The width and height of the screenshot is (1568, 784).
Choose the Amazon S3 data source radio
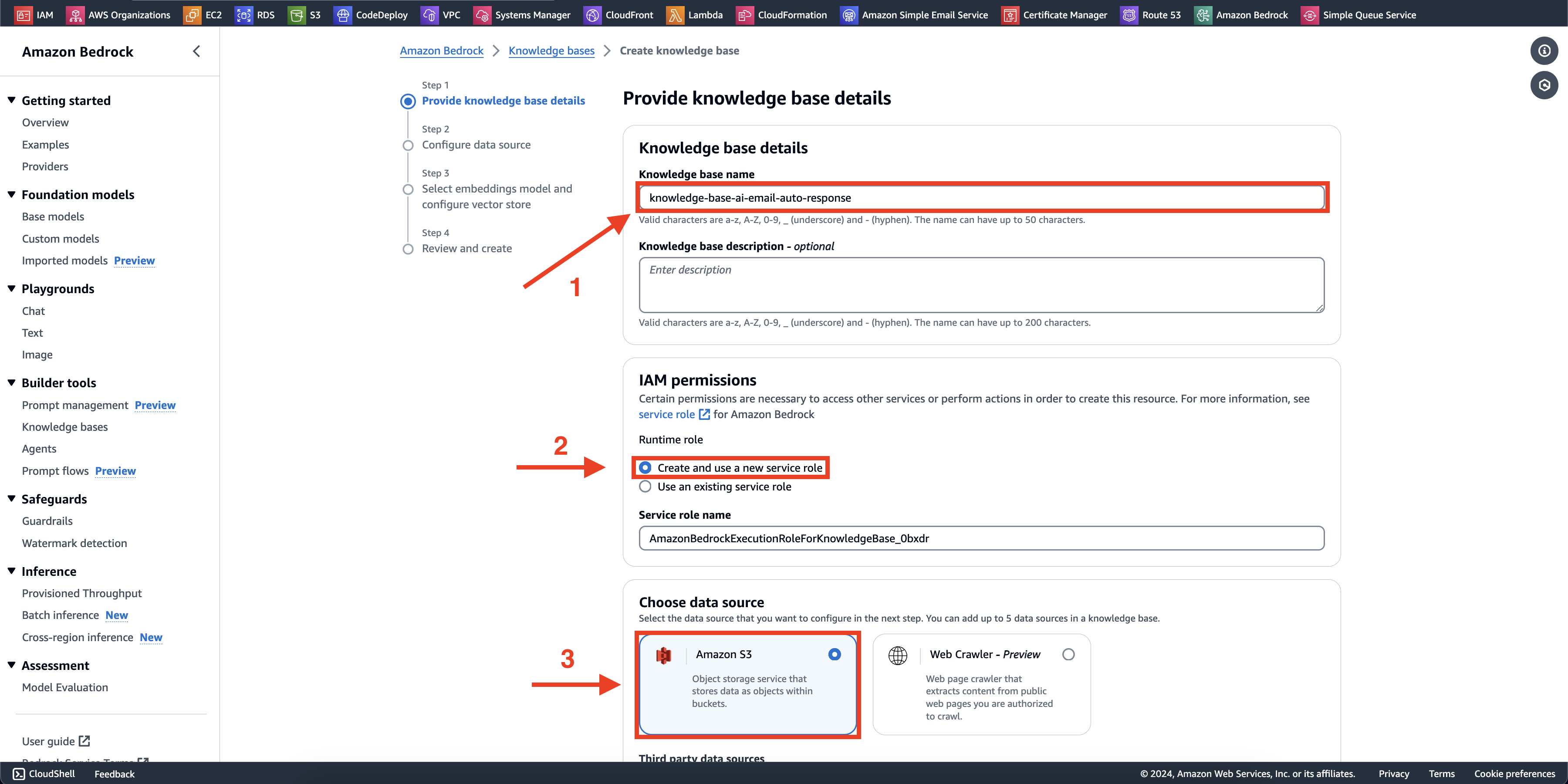(x=835, y=654)
